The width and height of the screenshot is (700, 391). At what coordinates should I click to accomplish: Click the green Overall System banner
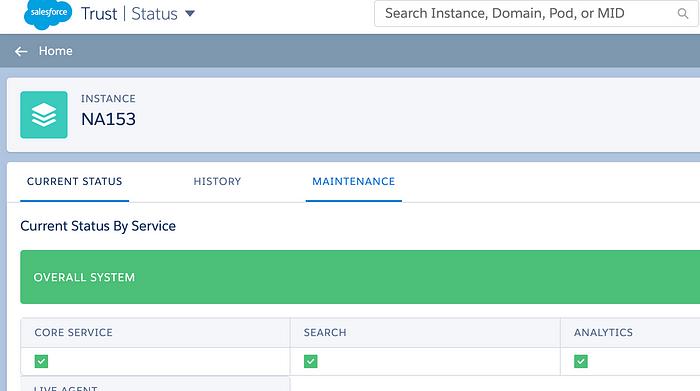coord(360,277)
